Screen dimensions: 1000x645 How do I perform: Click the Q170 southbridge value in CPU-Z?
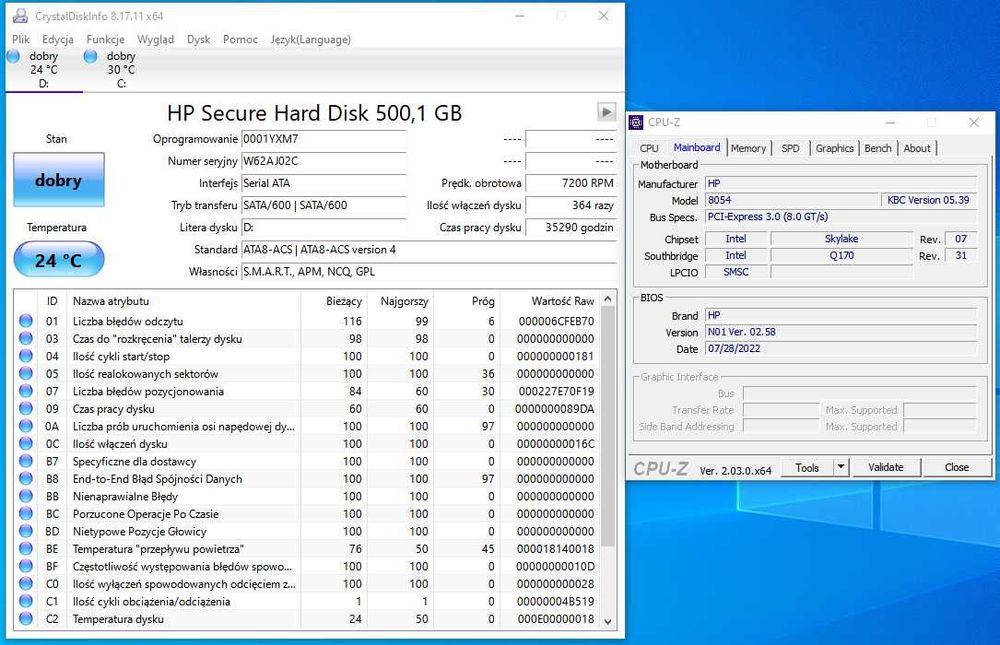point(841,255)
